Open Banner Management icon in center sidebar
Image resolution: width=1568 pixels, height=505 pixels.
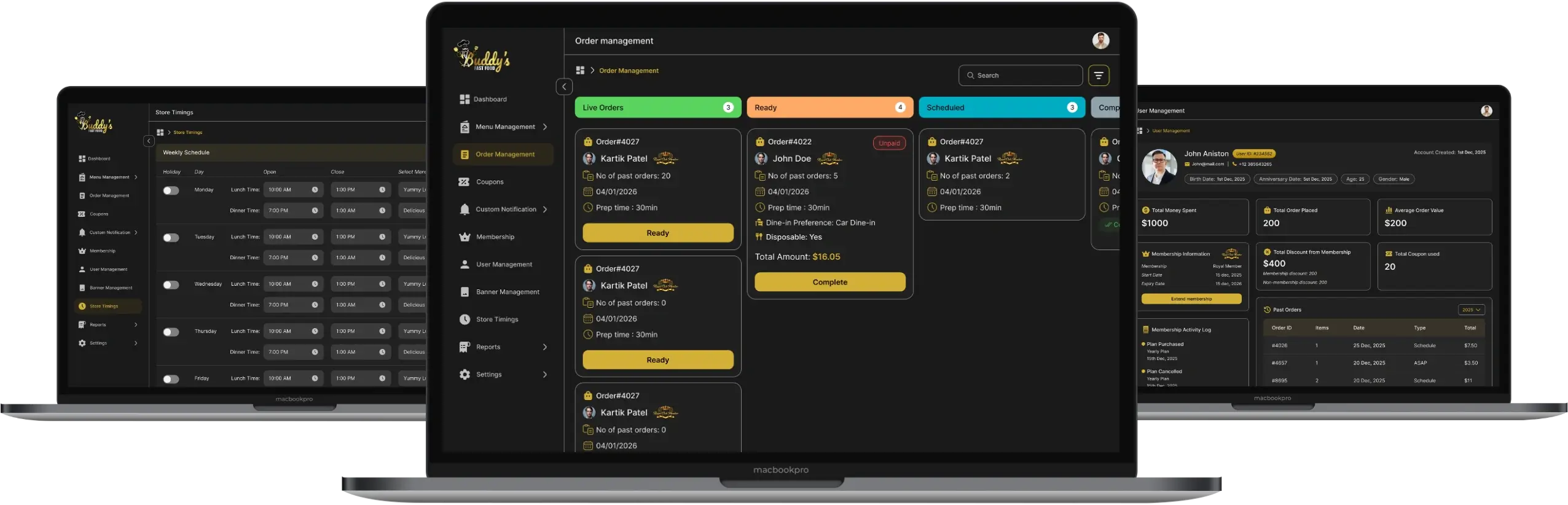click(x=465, y=292)
